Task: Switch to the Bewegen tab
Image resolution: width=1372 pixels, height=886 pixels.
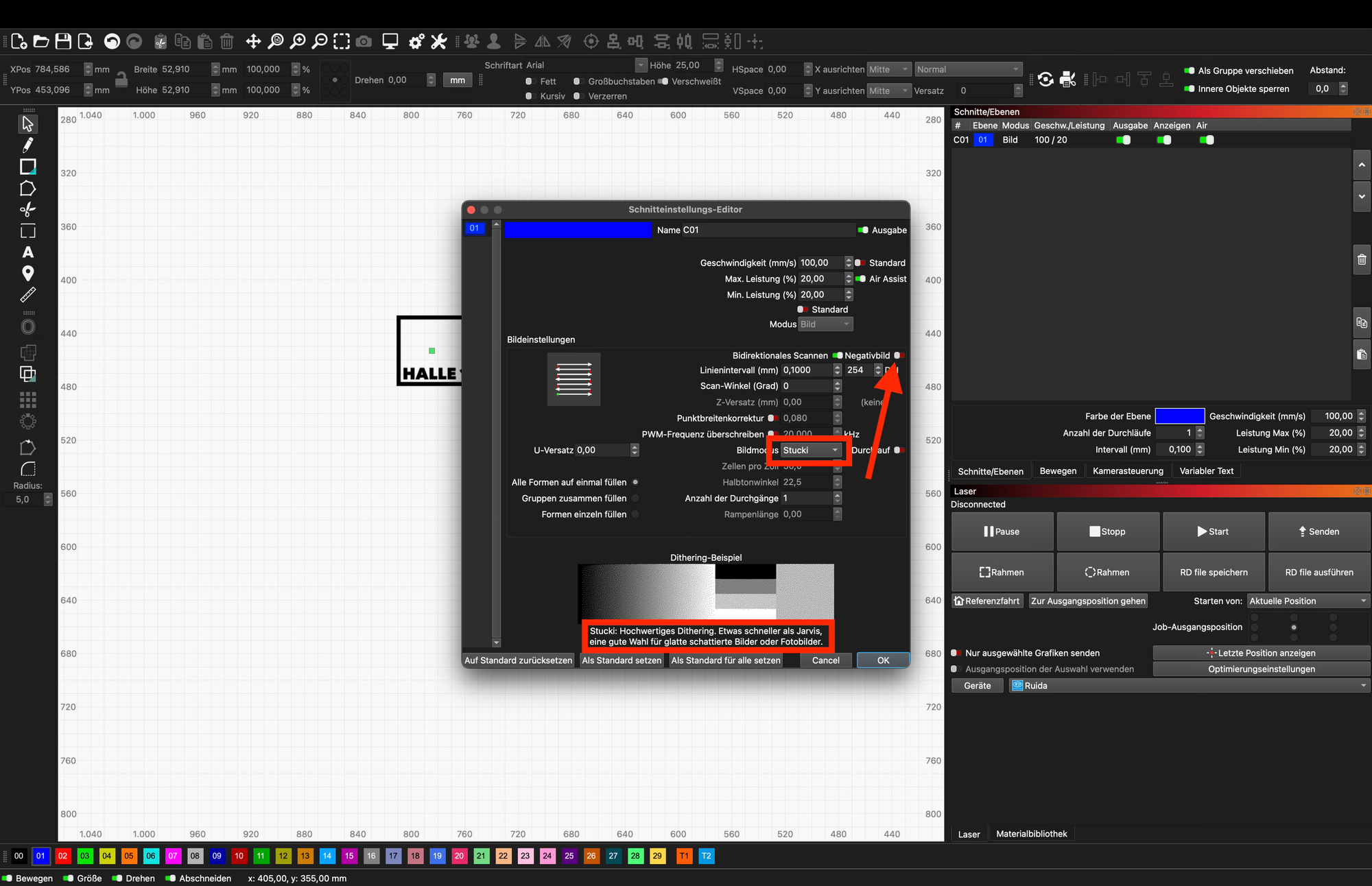Action: point(1058,471)
